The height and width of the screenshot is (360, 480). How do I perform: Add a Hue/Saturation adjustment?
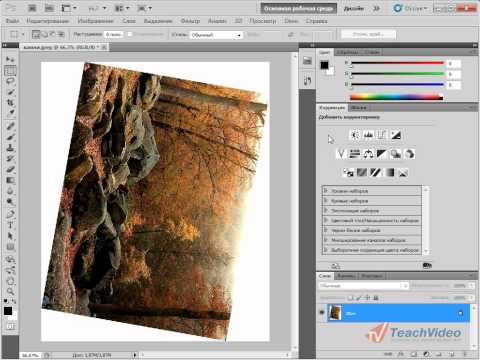(x=355, y=154)
